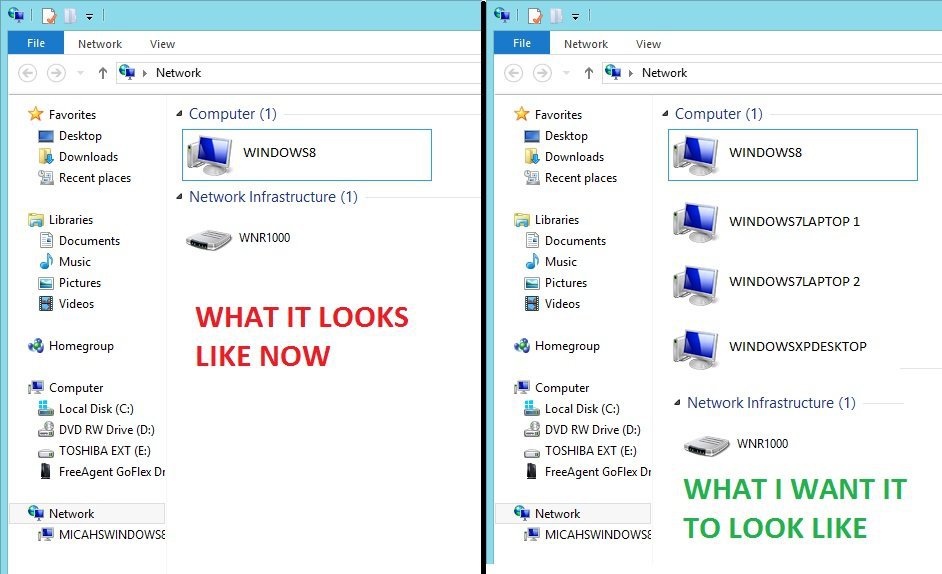Expand address bar chevron in right window

(x=631, y=73)
